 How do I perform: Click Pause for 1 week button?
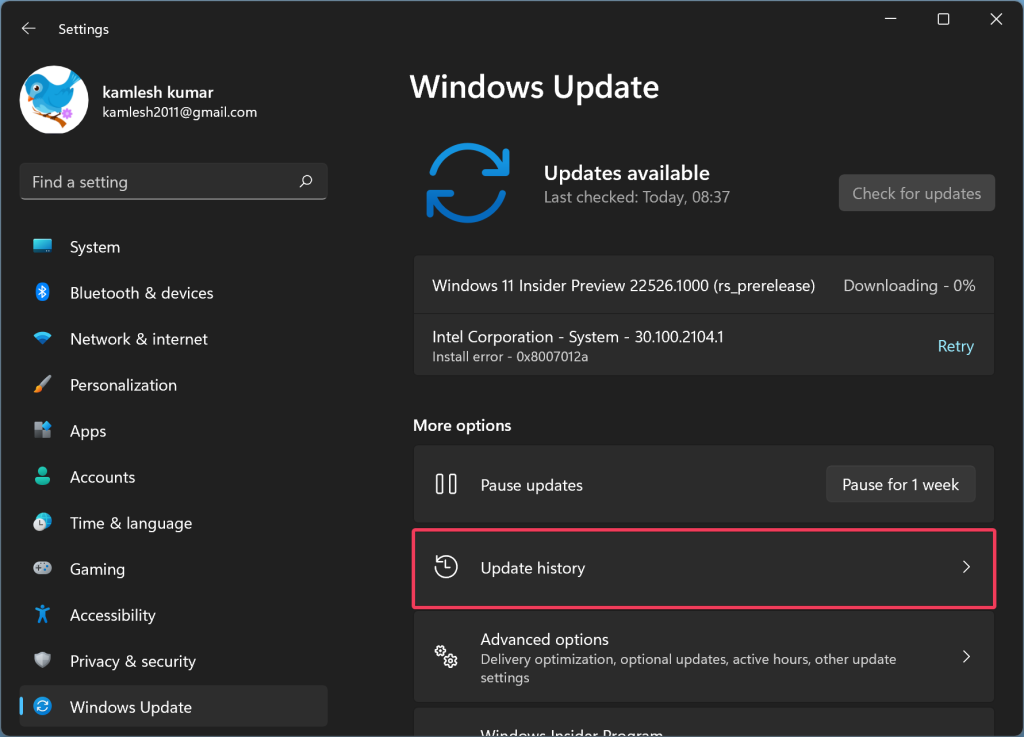[x=901, y=484]
